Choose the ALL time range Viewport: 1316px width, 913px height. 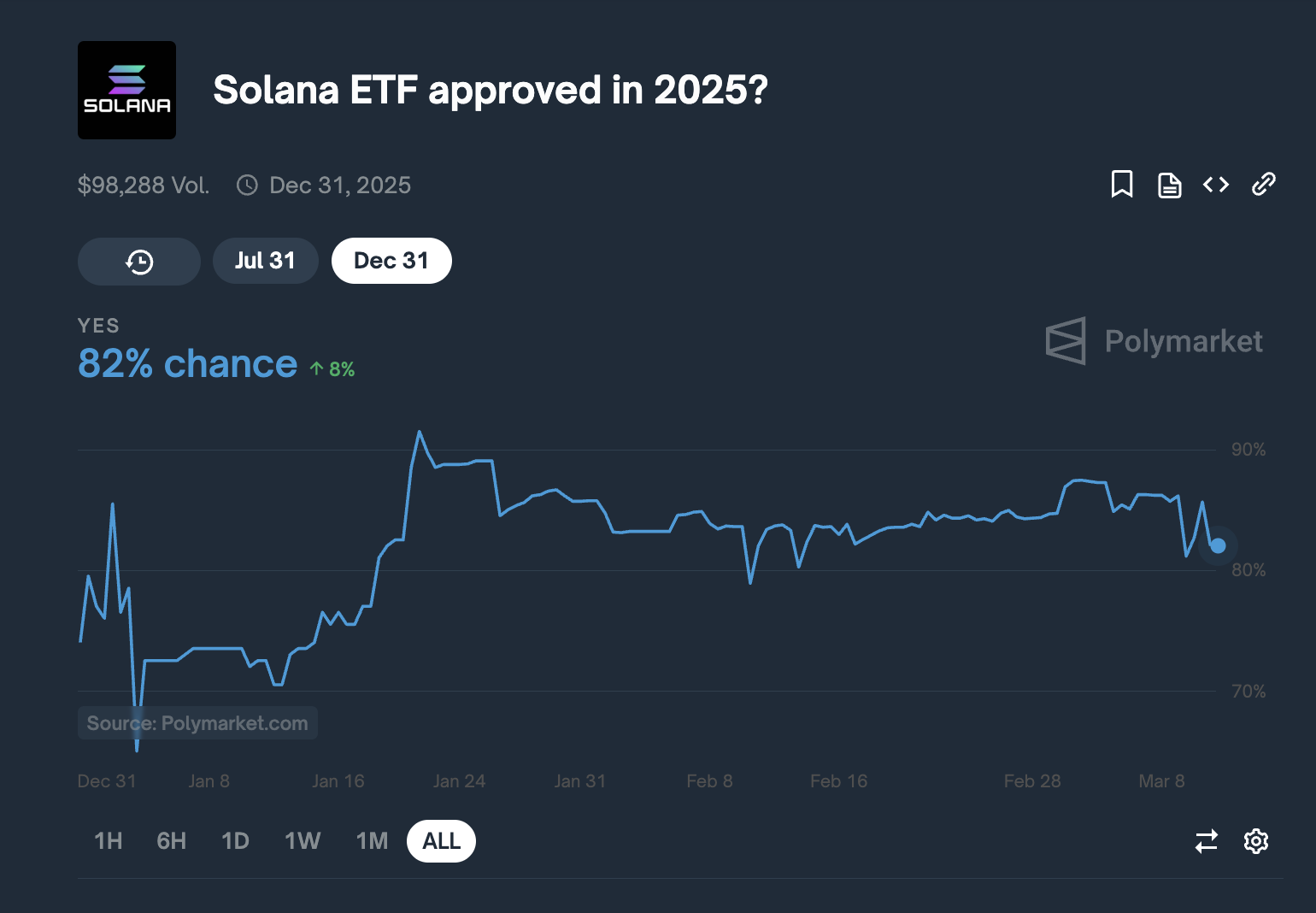point(441,841)
